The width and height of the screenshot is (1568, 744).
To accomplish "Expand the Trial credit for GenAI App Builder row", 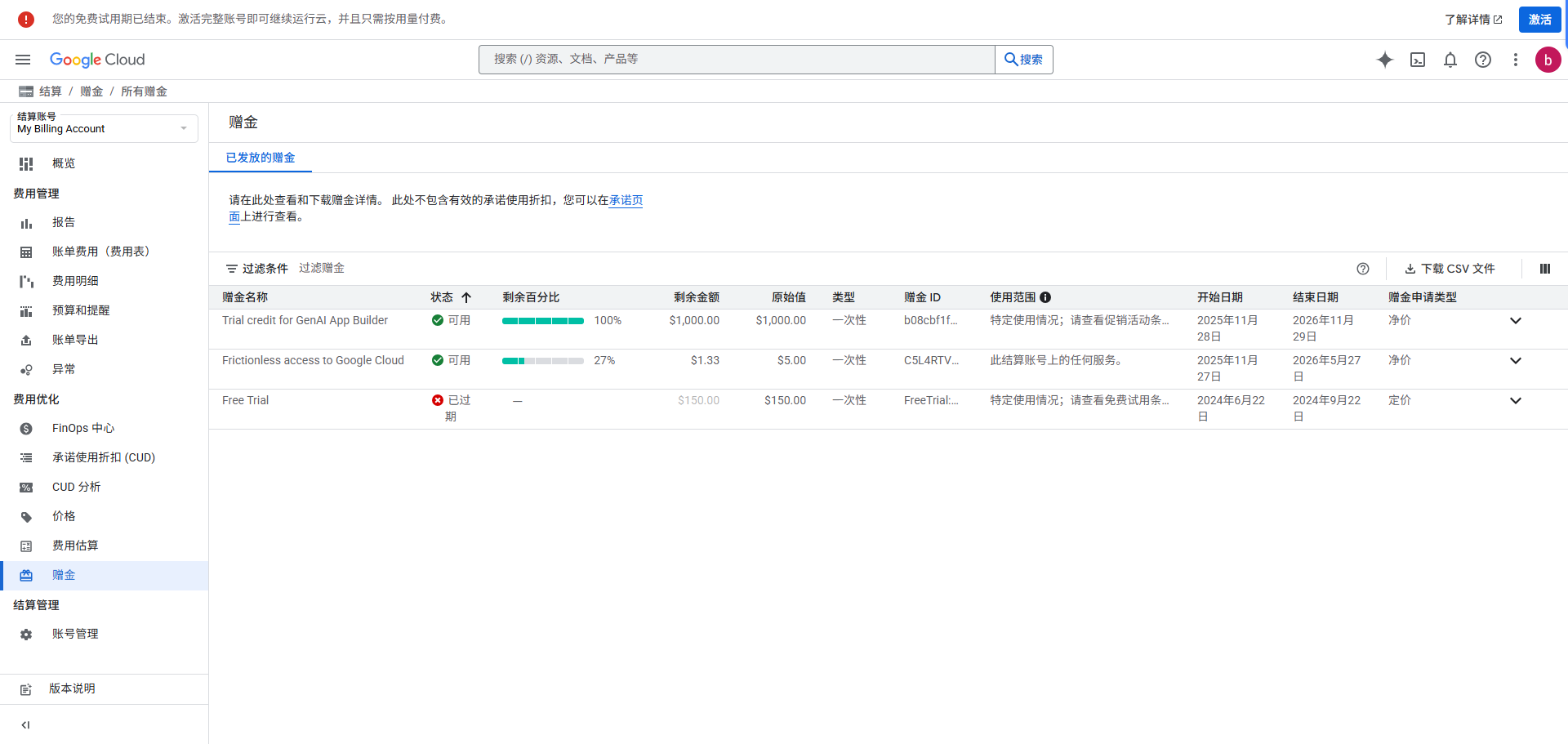I will (1516, 321).
